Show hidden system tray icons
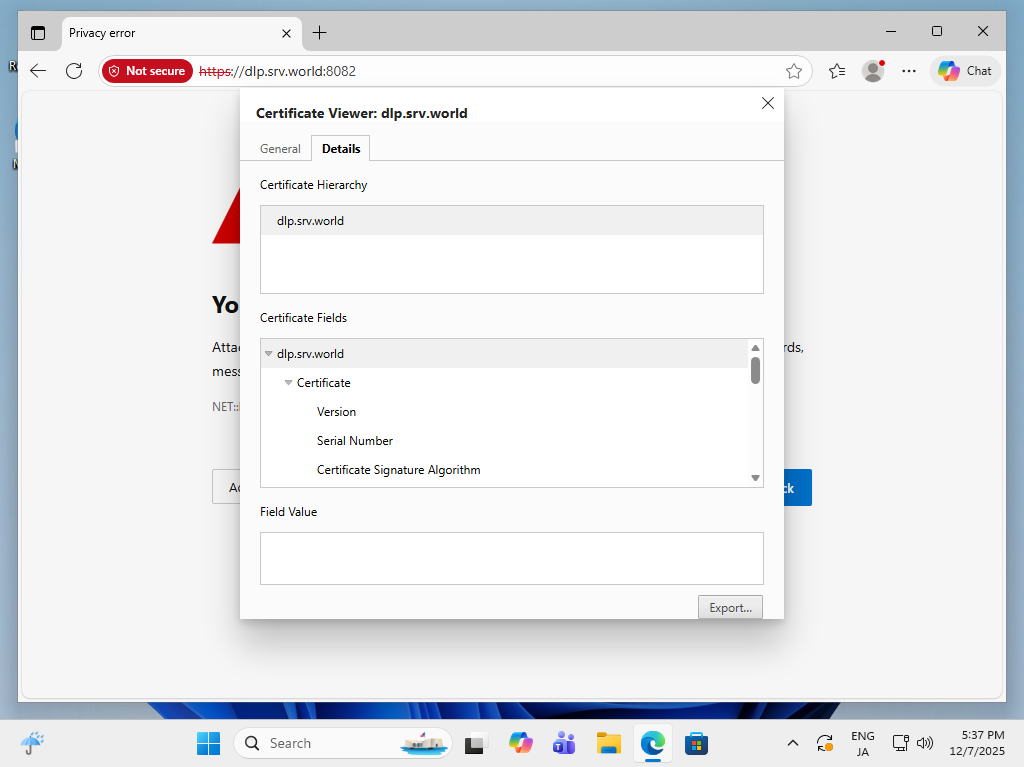Image resolution: width=1024 pixels, height=767 pixels. (793, 743)
